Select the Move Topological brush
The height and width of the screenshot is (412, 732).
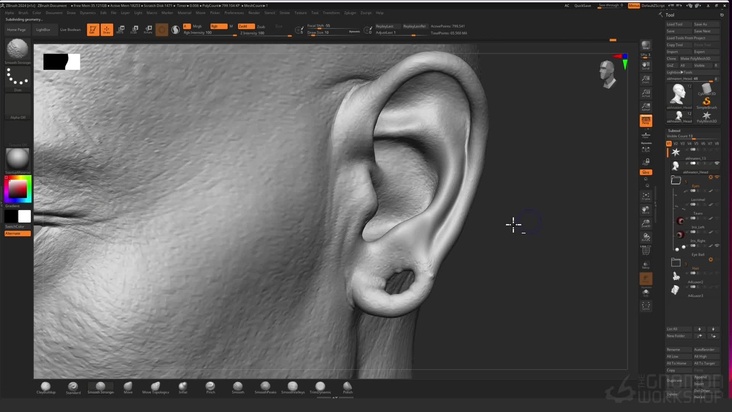point(155,387)
